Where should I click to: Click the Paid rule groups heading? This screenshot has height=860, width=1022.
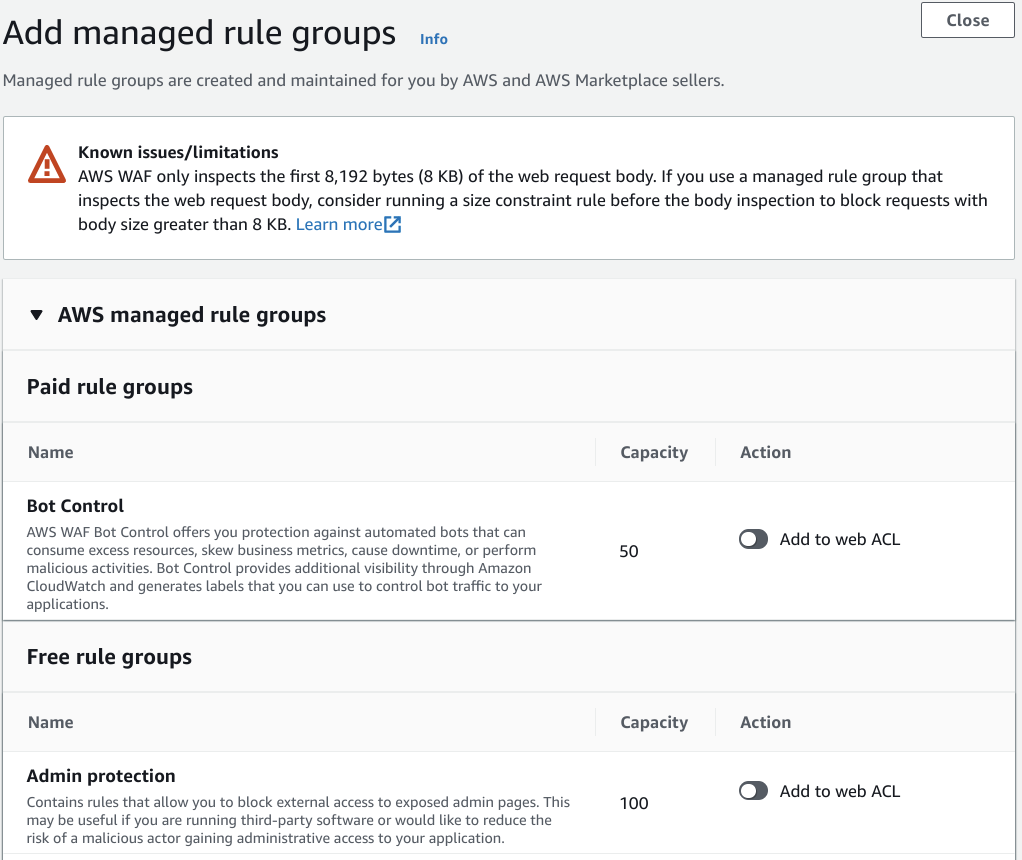click(x=110, y=387)
